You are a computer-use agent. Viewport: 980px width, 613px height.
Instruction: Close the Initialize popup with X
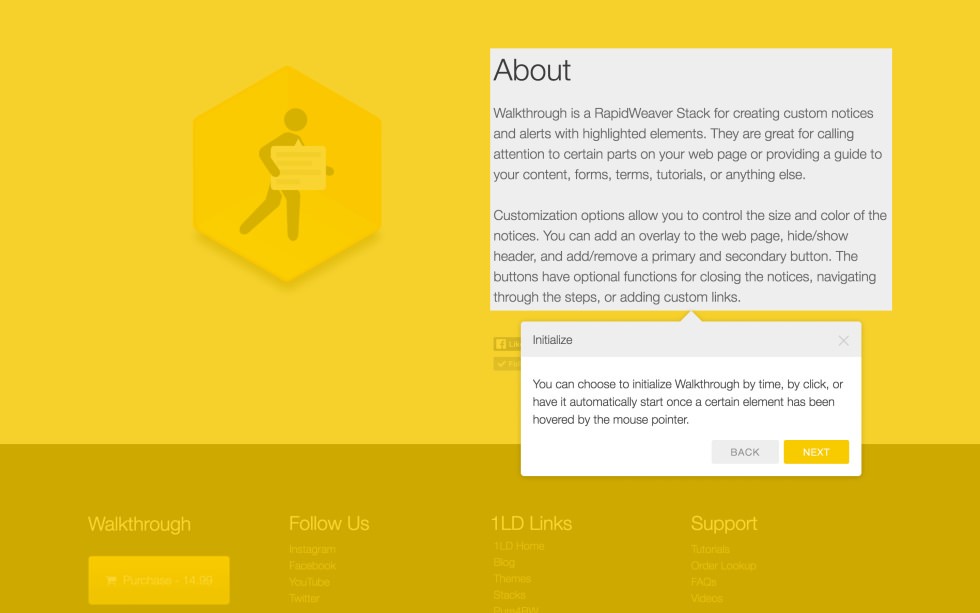click(843, 341)
